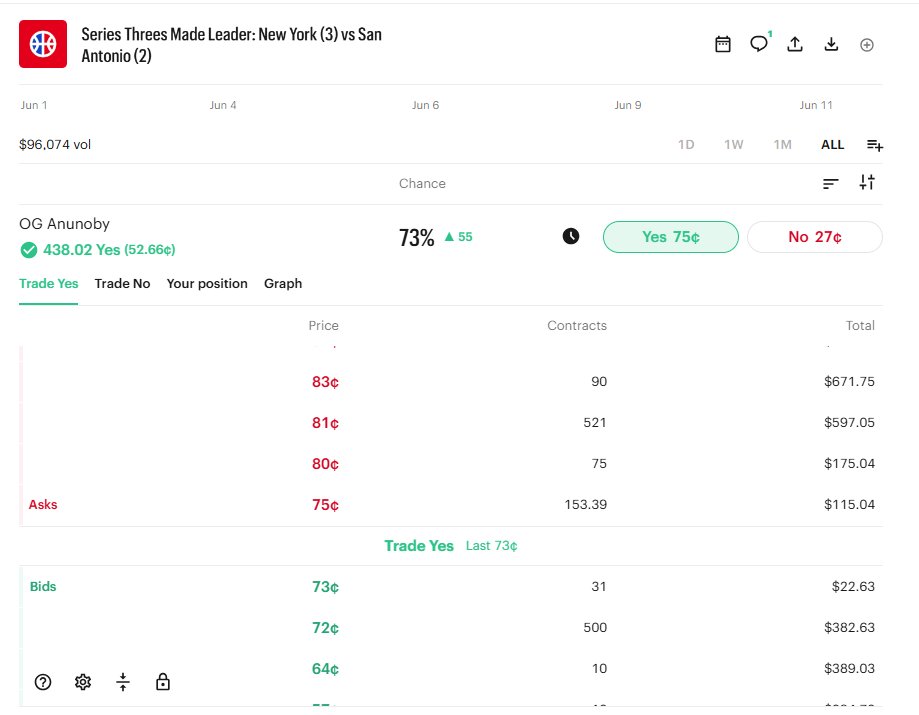Click the basketball market logo
The image size is (919, 715).
pos(43,44)
